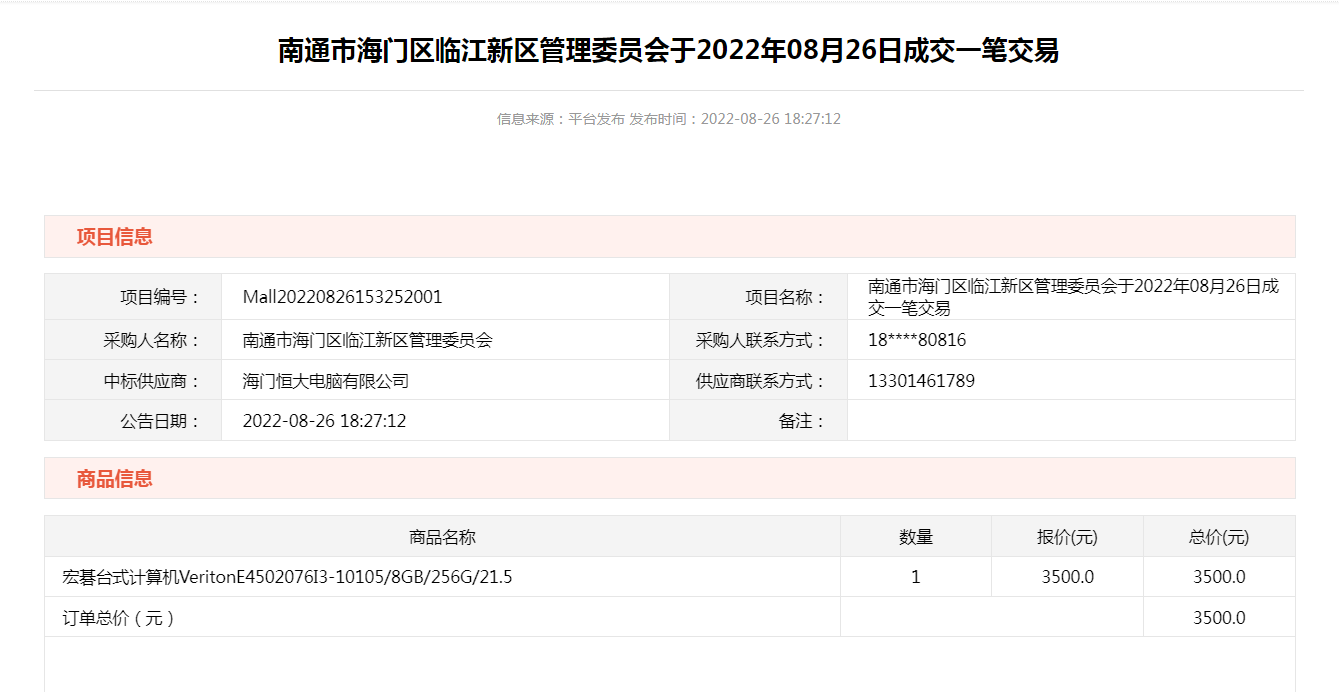Click the 3500.0 amount in 订单总价 row
1339x692 pixels.
[x=1219, y=618]
